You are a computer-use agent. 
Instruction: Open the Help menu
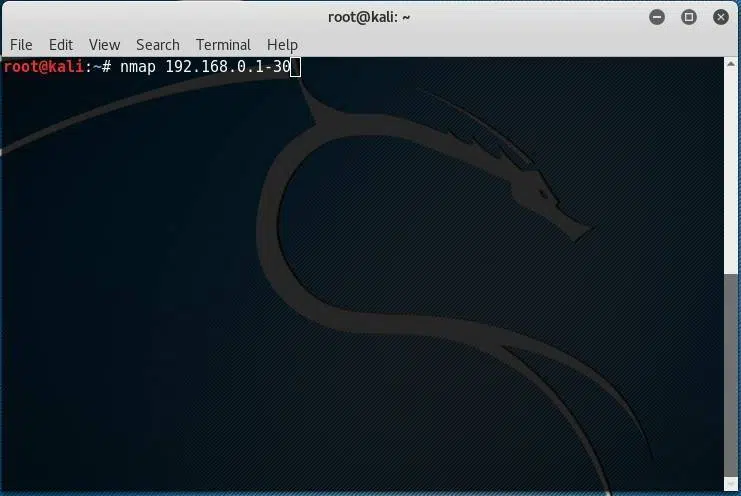pos(282,45)
